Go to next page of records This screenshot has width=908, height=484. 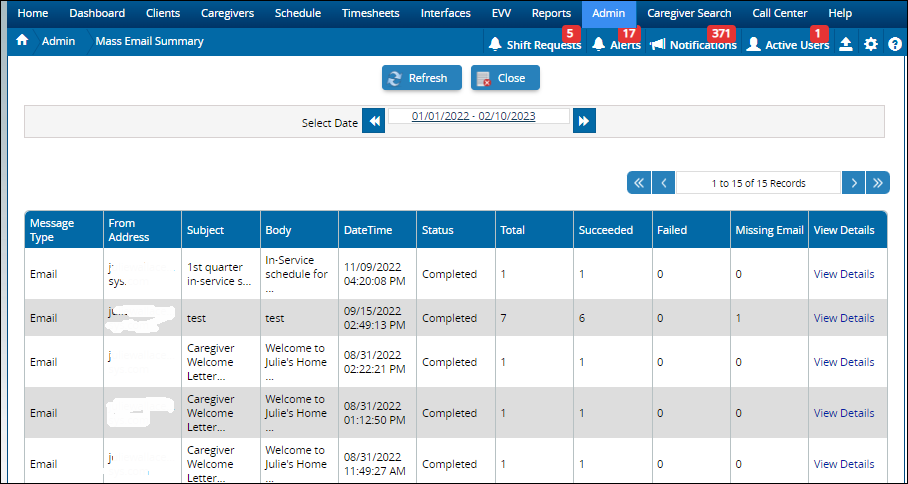tap(853, 183)
